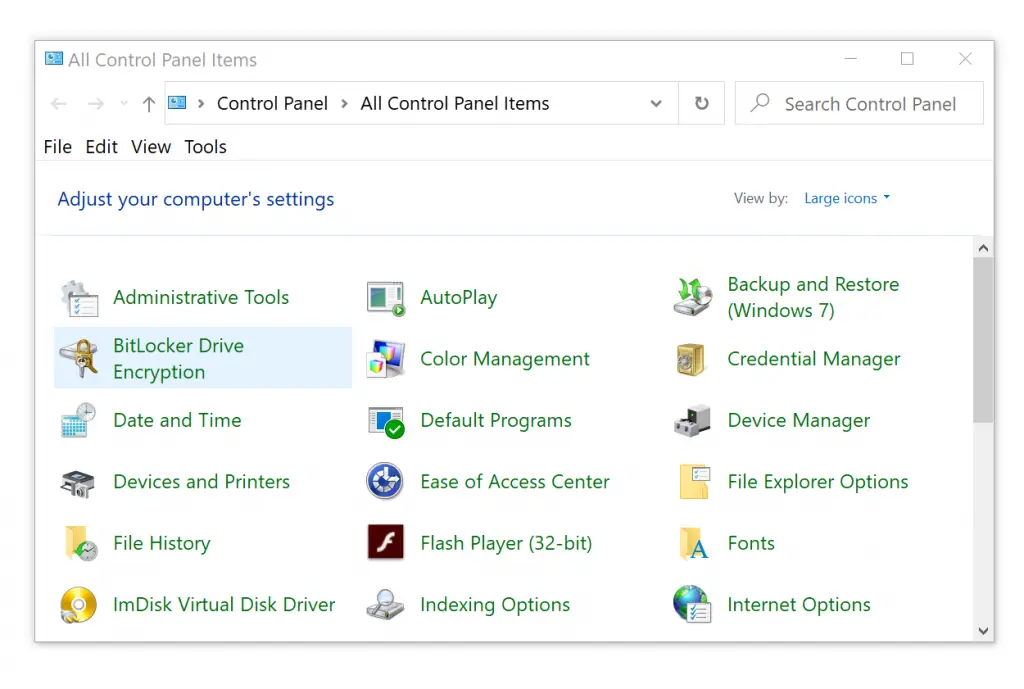Expand the address bar location dropdown
The width and height of the screenshot is (1024, 689).
(656, 103)
